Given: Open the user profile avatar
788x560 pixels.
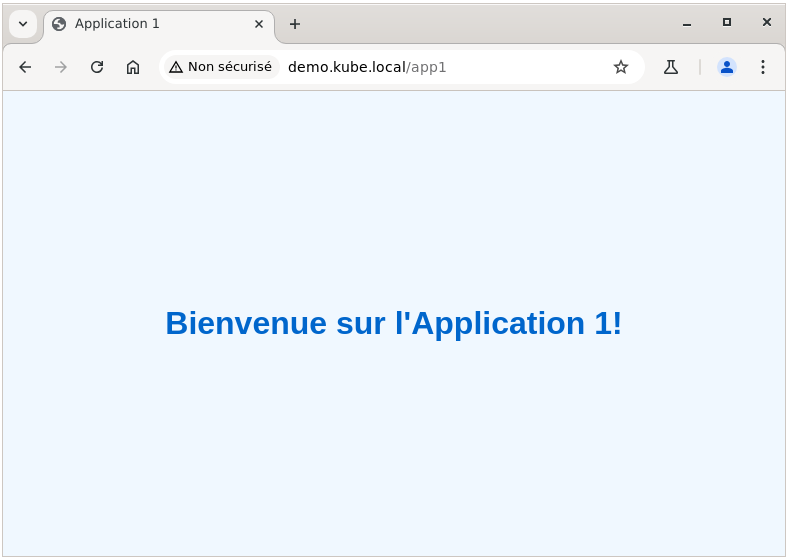Looking at the screenshot, I should click(727, 67).
